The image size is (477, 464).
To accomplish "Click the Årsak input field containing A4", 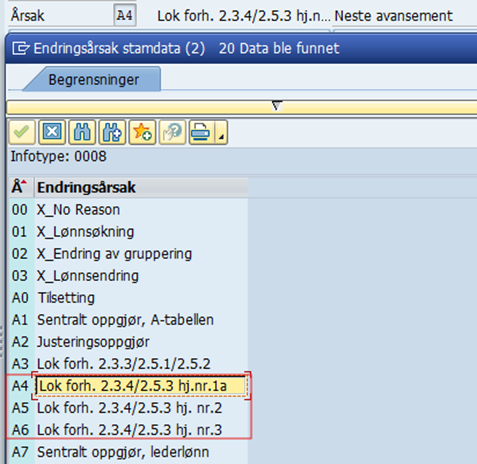I will (x=125, y=15).
